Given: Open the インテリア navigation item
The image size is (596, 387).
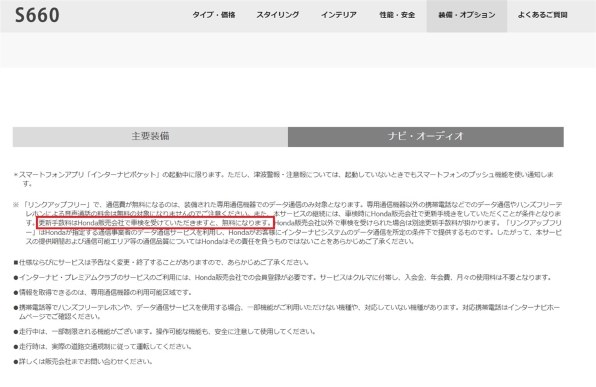Looking at the screenshot, I should [x=339, y=15].
